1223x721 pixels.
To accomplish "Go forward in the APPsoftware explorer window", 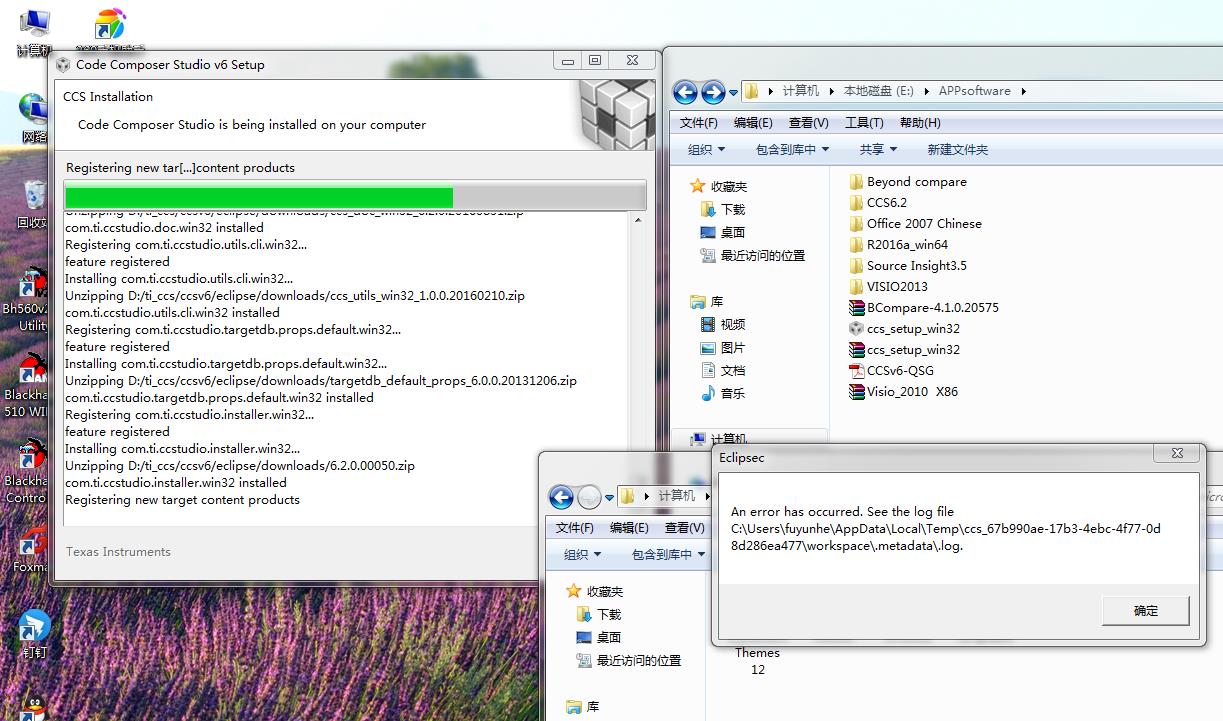I will [x=713, y=92].
